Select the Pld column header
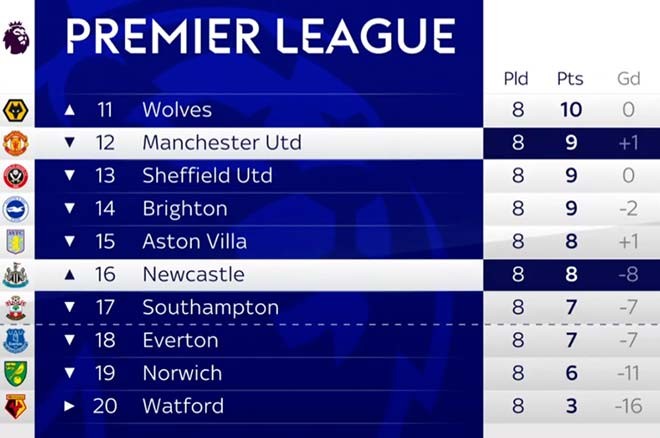The width and height of the screenshot is (660, 438). pos(517,79)
